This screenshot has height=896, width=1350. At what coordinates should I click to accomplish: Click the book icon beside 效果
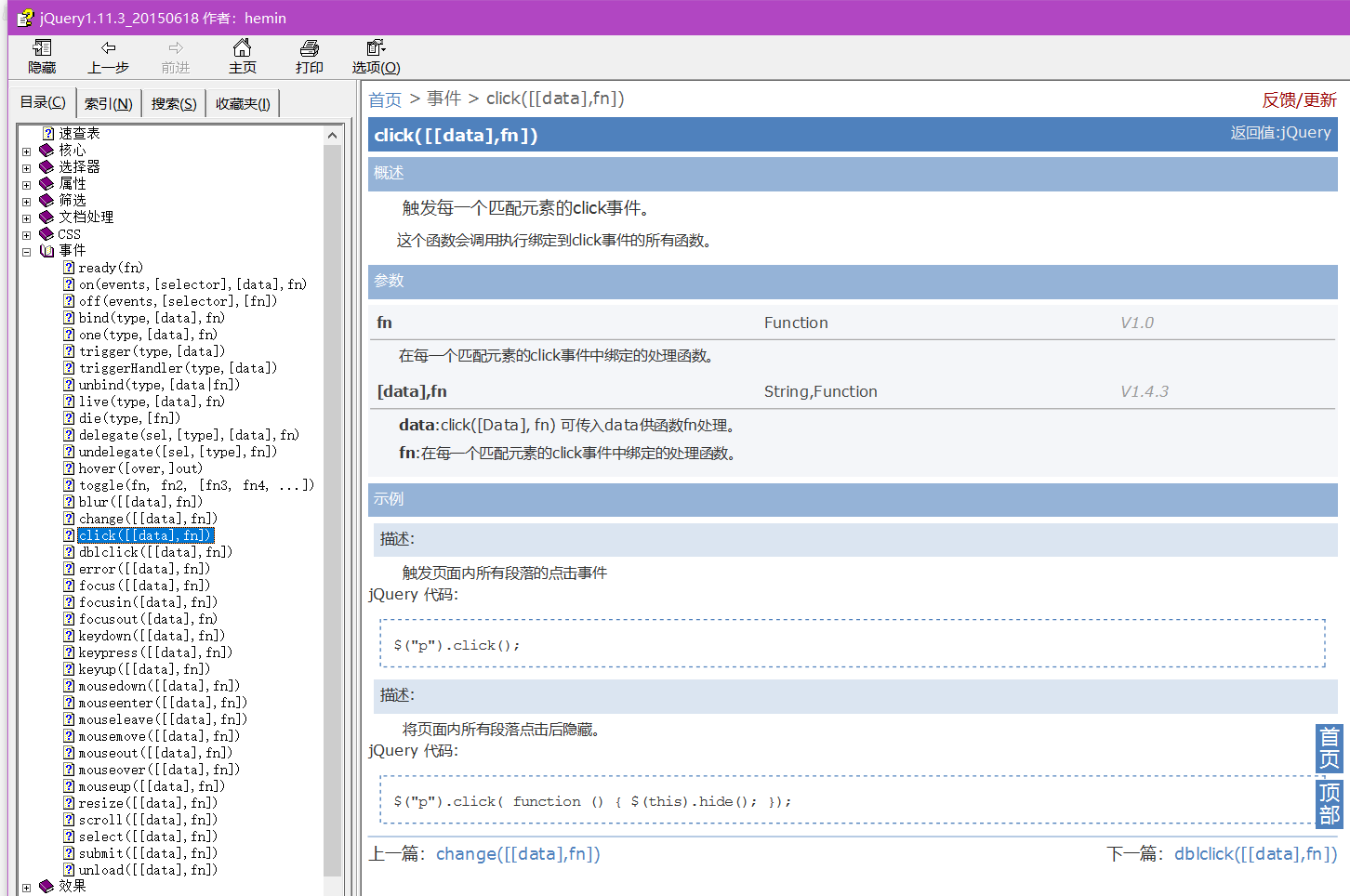click(46, 887)
